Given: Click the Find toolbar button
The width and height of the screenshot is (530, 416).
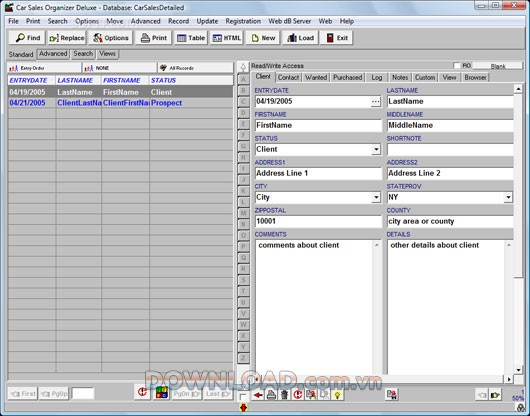Looking at the screenshot, I should coord(27,38).
